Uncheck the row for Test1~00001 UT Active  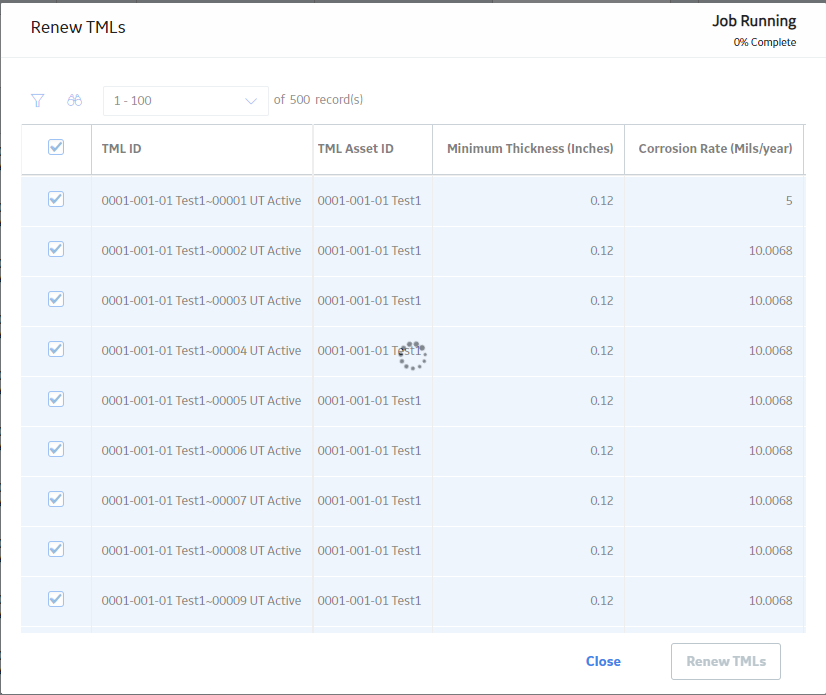(56, 199)
